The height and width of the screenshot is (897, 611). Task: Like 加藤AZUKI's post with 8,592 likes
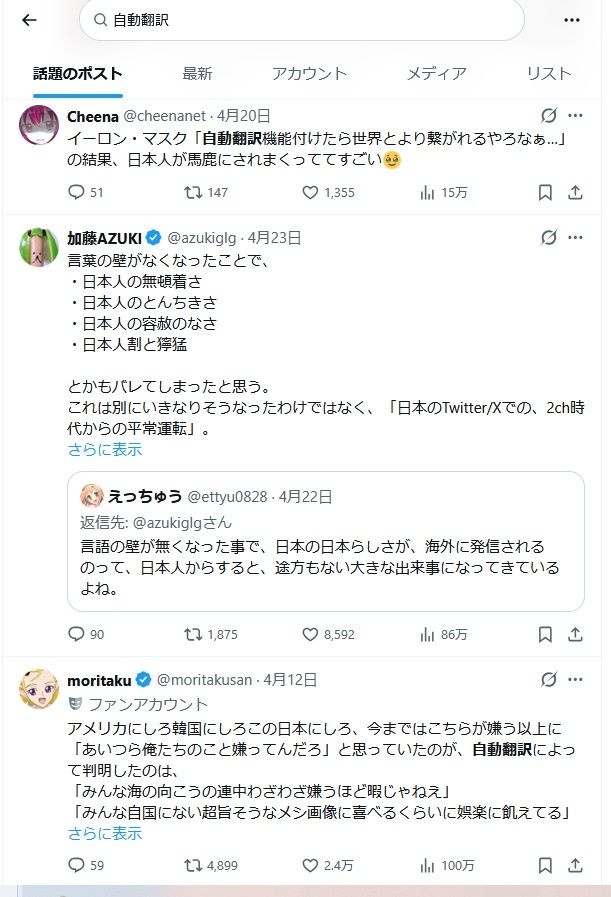point(310,634)
